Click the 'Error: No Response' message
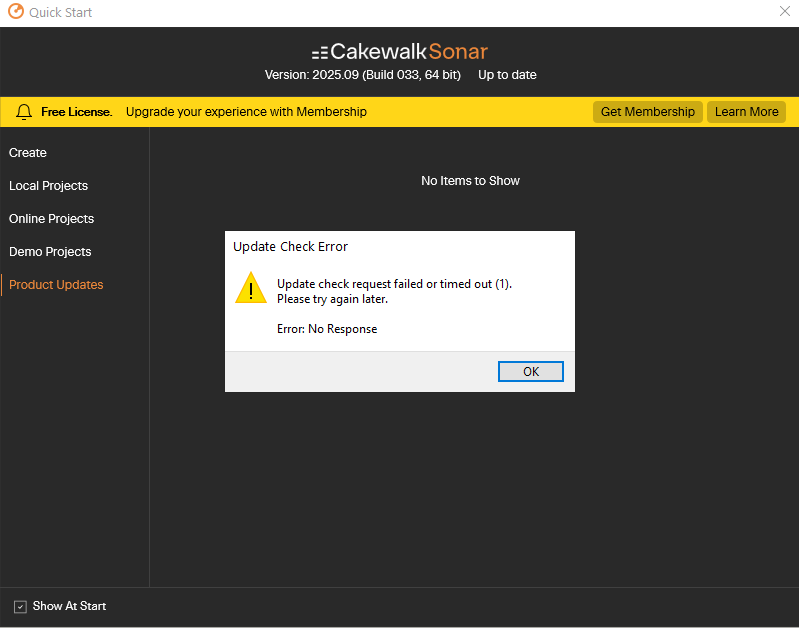This screenshot has width=799, height=628. [327, 329]
